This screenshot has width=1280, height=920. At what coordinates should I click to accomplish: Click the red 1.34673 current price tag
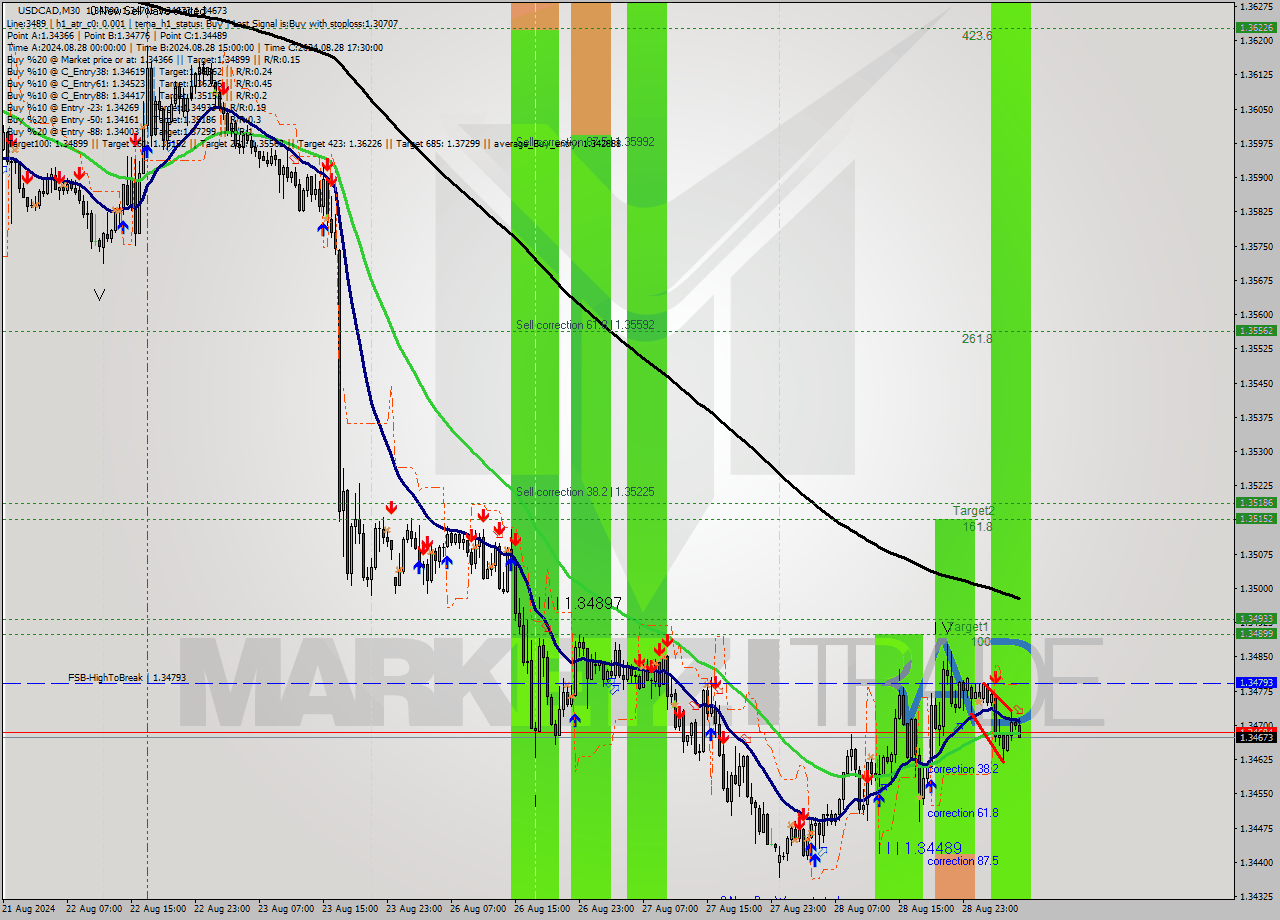1256,737
